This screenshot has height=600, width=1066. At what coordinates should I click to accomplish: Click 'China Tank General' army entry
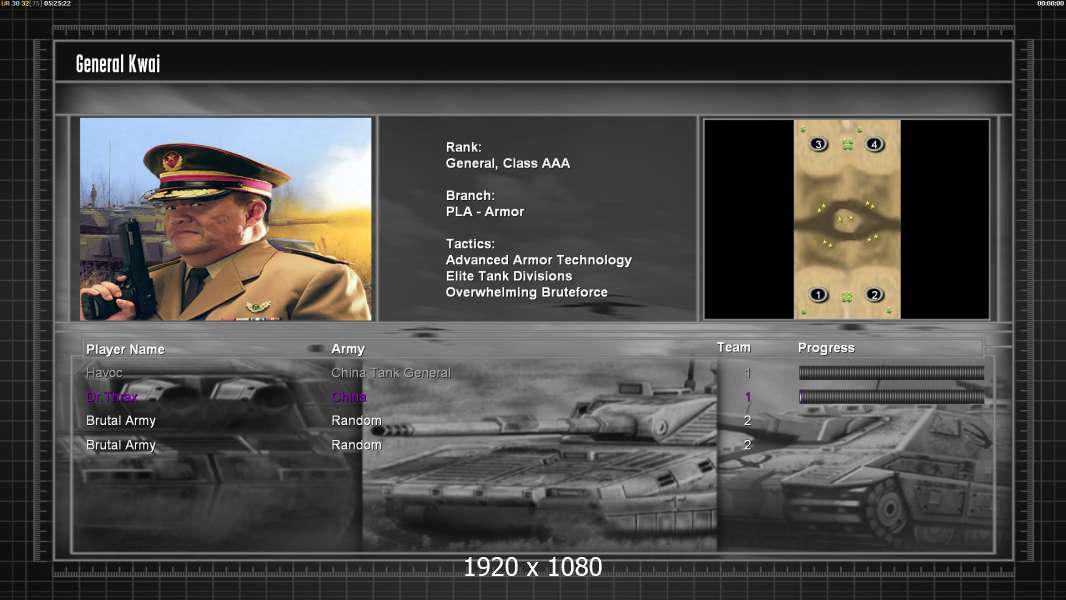(391, 372)
